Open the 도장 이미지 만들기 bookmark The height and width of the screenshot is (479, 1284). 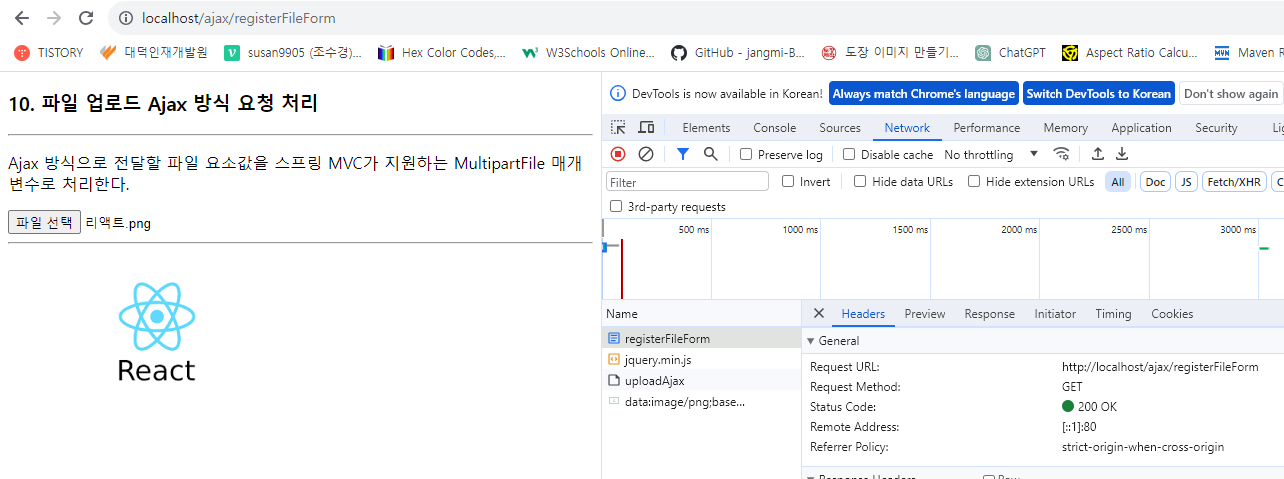pyautogui.click(x=890, y=53)
